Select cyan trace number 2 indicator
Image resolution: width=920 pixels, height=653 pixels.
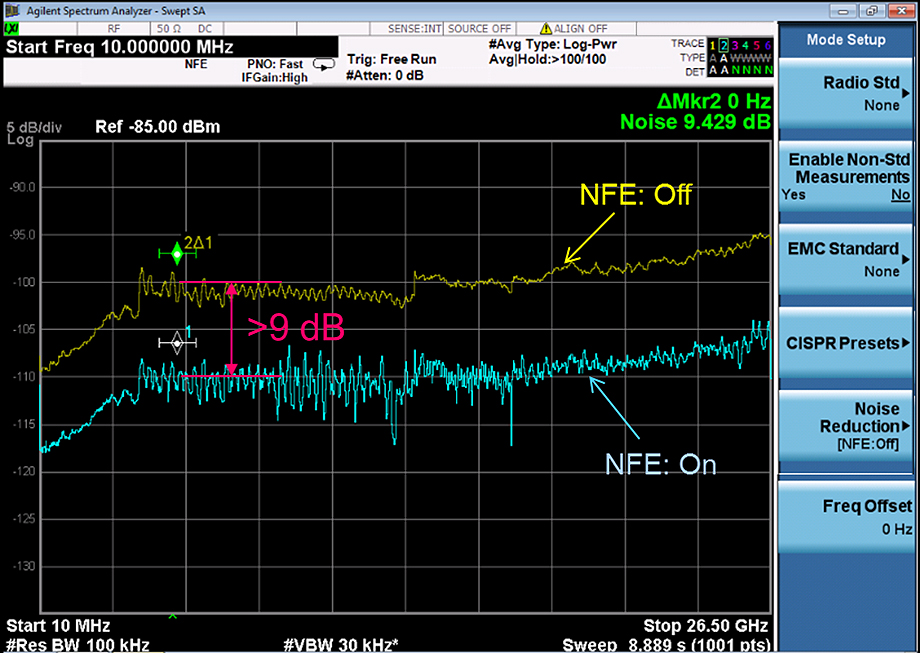pyautogui.click(x=723, y=45)
